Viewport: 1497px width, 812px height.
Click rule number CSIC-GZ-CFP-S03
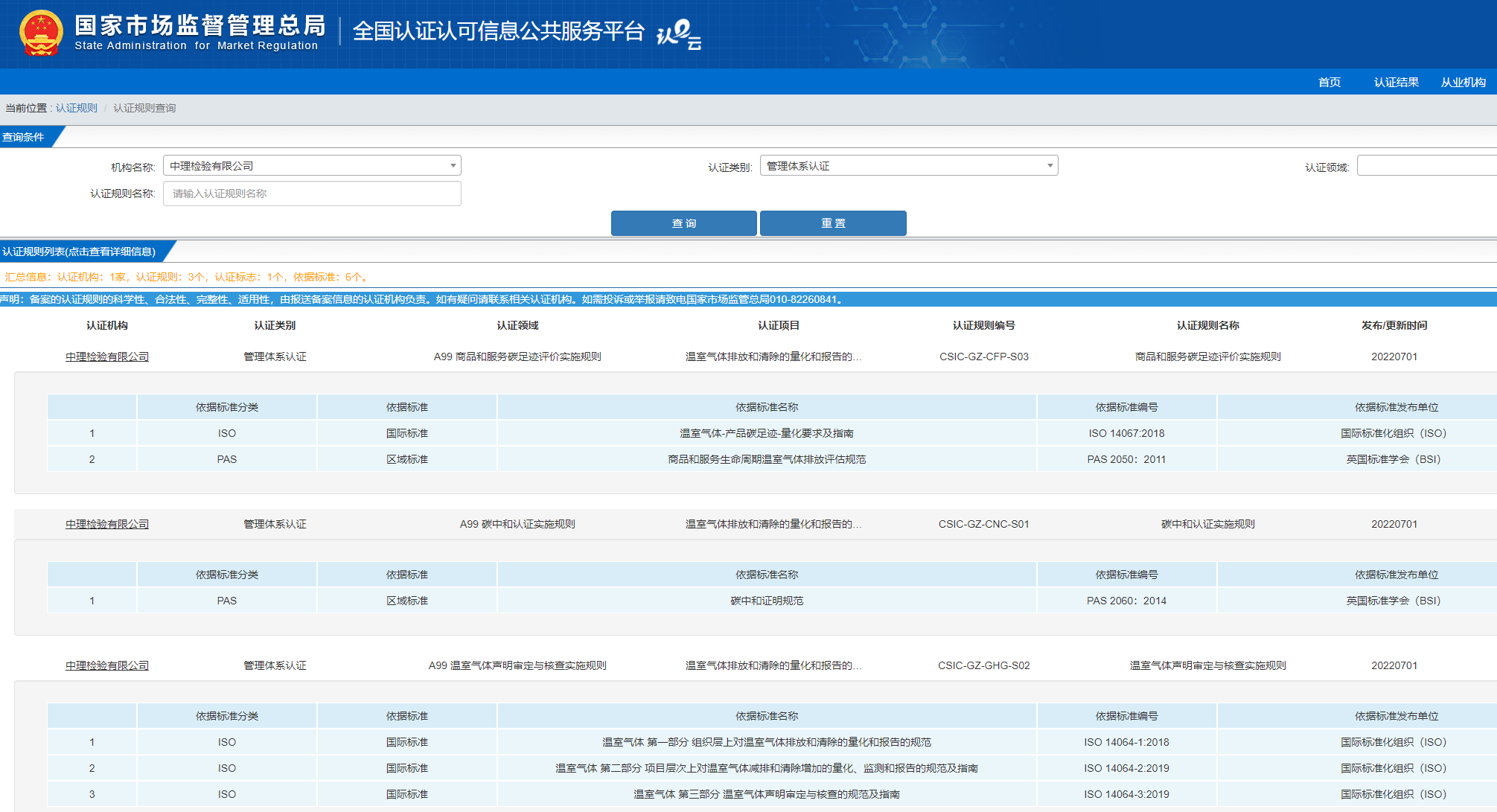(x=984, y=357)
